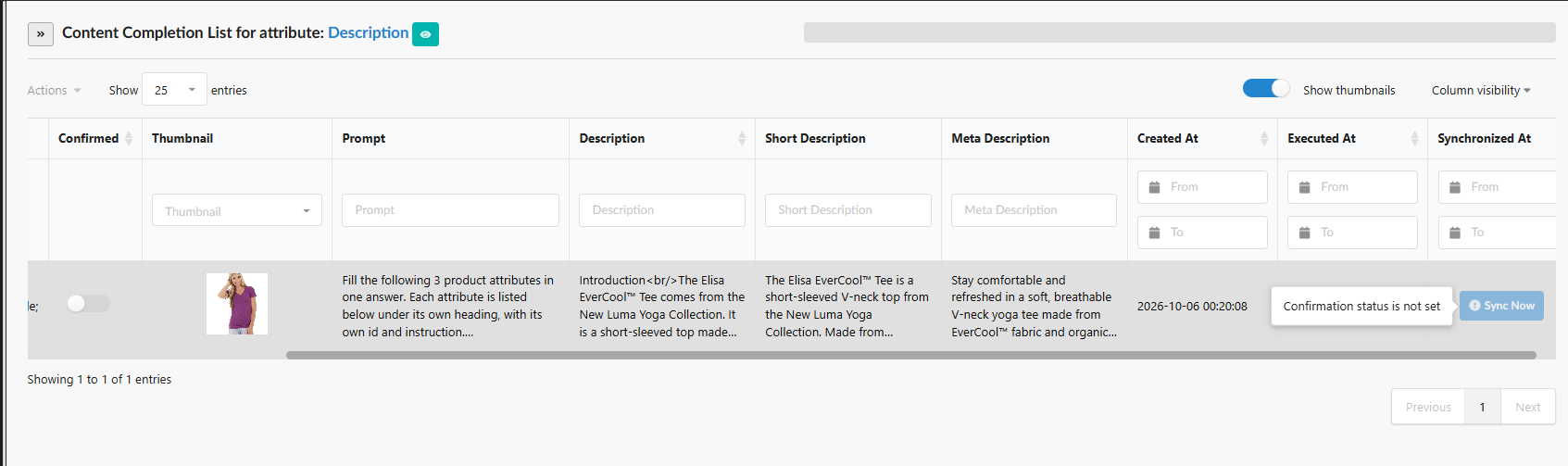1568x466 pixels.
Task: Click Synchronized At From calendar icon
Action: [x=1454, y=187]
